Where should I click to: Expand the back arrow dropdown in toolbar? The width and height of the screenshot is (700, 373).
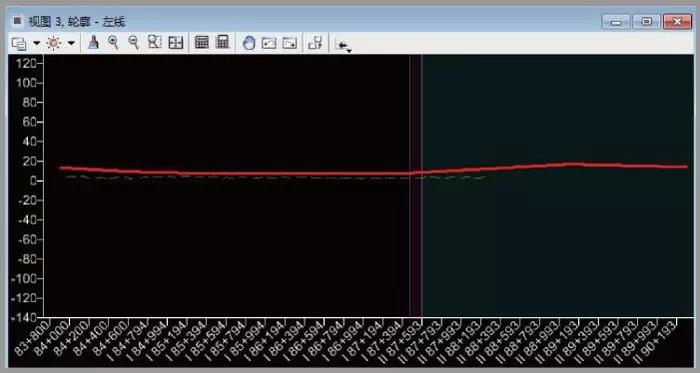coord(343,46)
